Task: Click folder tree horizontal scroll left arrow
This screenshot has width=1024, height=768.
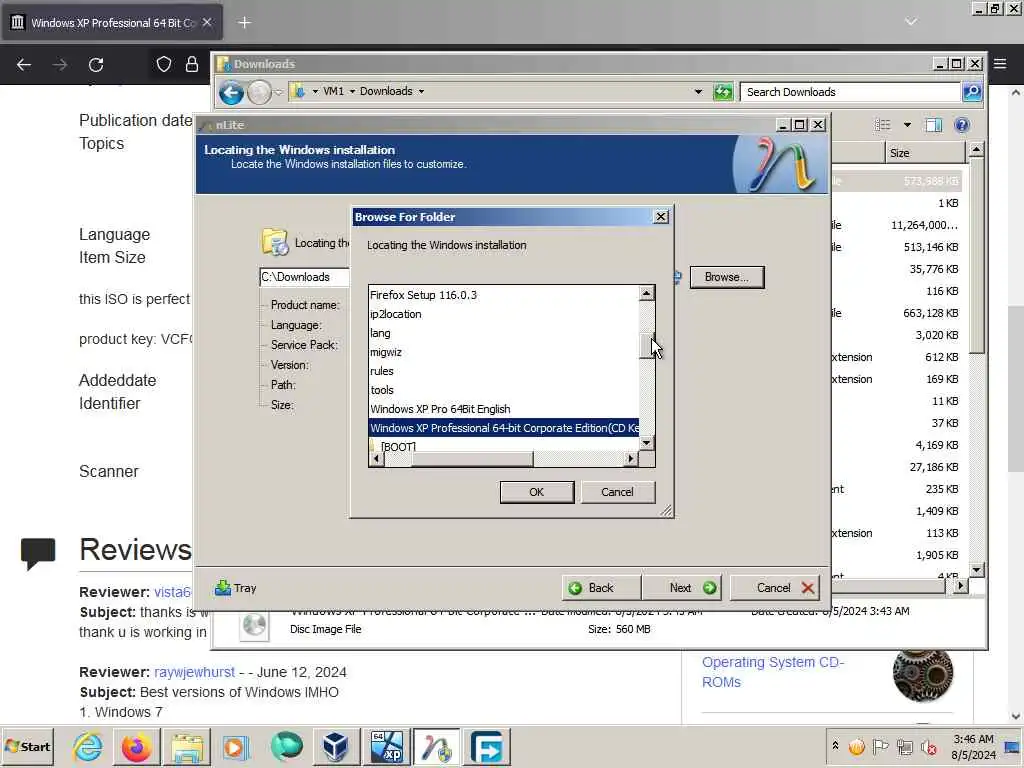Action: (376, 458)
